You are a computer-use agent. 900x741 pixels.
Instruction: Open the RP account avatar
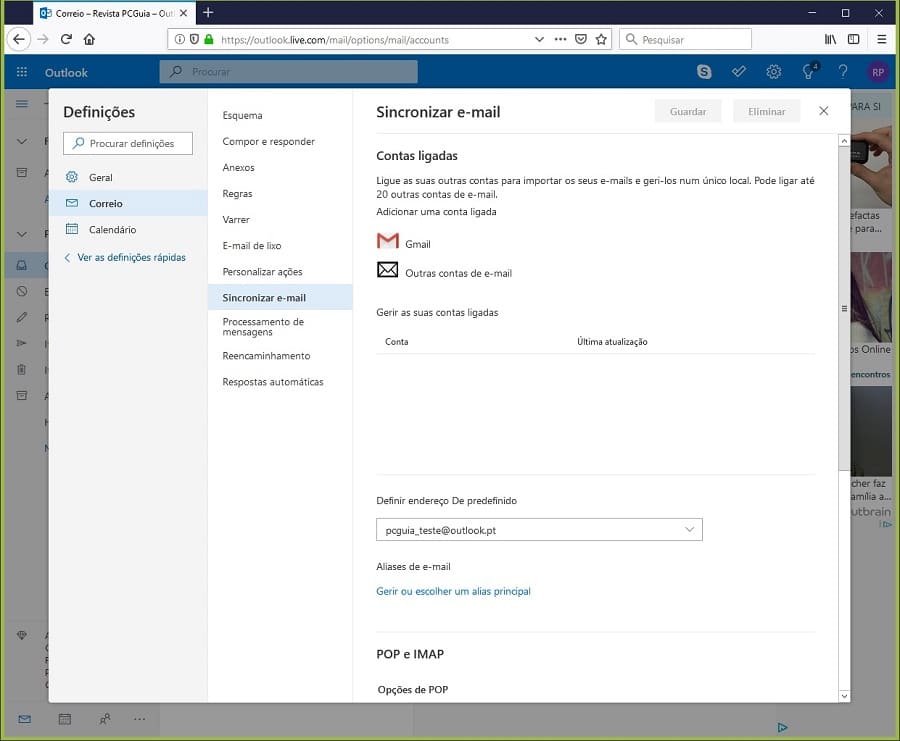(878, 72)
